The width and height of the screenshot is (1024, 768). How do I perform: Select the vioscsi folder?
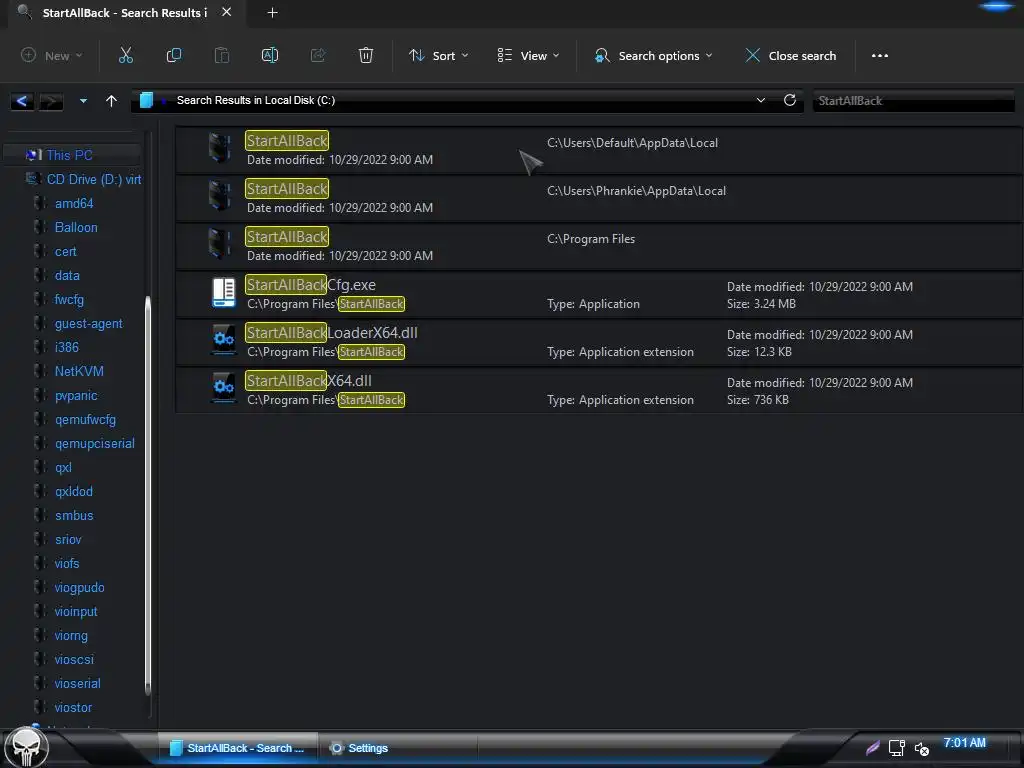point(74,660)
